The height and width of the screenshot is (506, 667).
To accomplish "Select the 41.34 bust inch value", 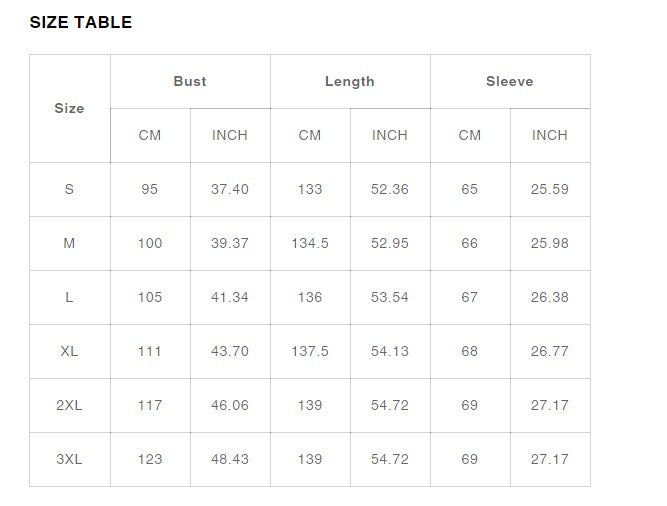I will (x=230, y=297).
